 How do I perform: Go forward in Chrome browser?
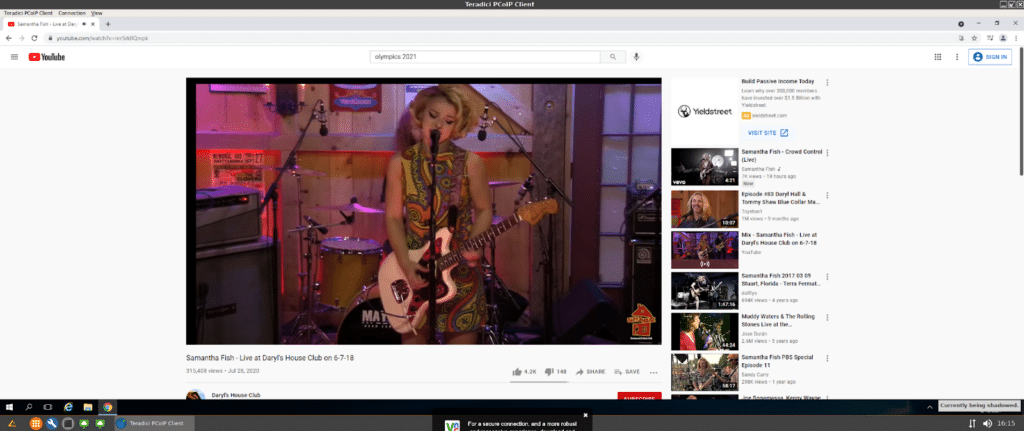[22, 38]
